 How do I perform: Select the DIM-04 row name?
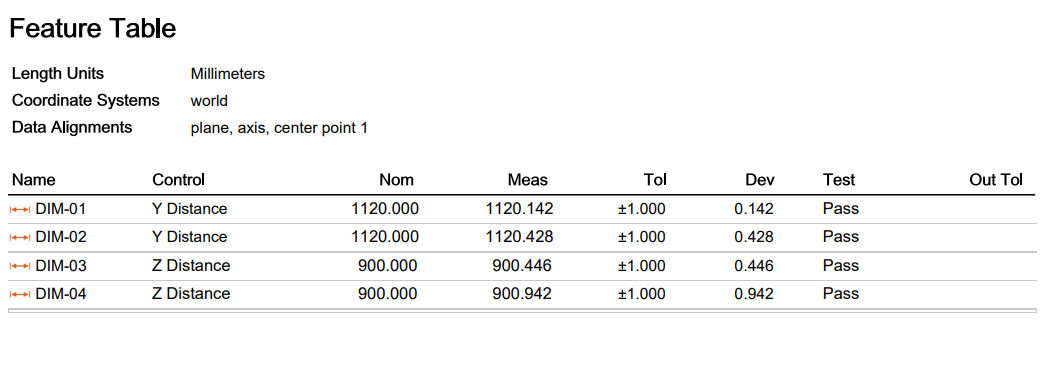(x=61, y=294)
